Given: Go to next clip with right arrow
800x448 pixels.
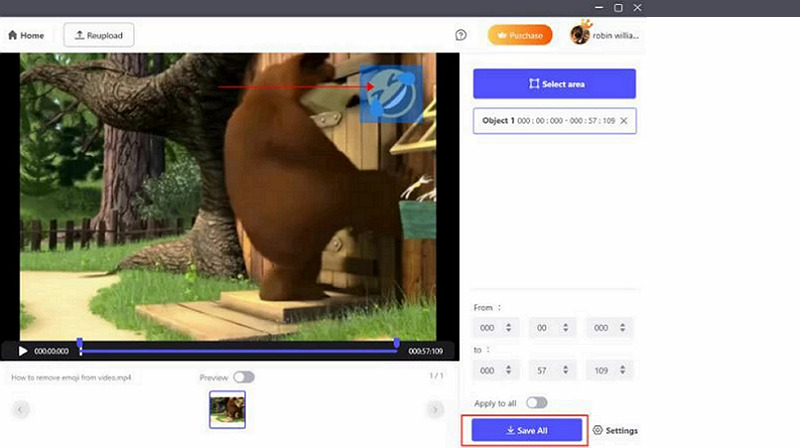Looking at the screenshot, I should coord(435,409).
